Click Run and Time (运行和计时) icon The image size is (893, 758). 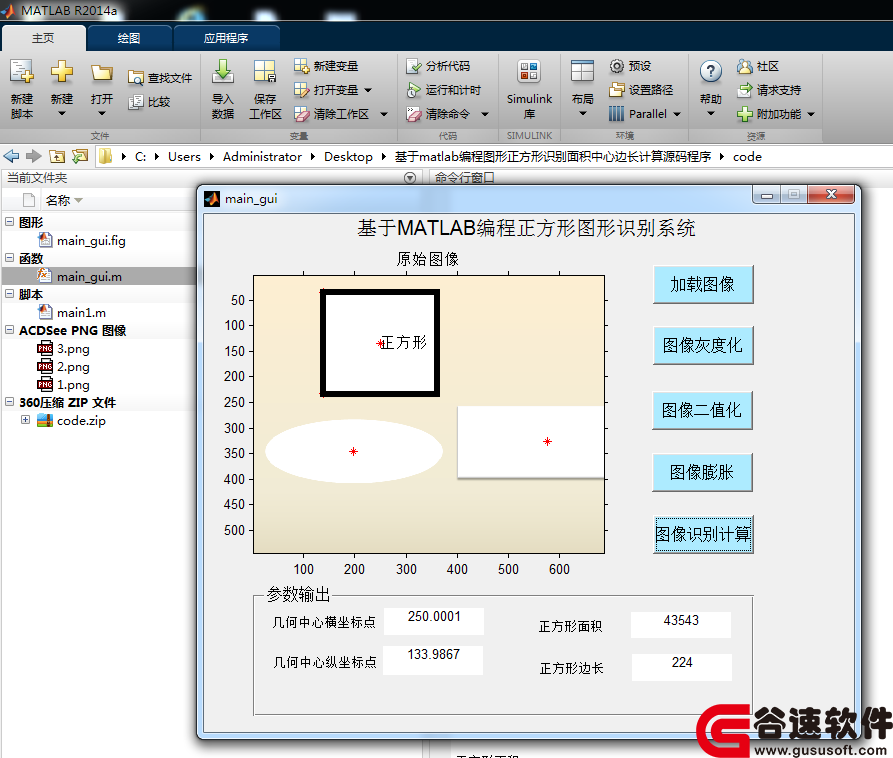(413, 90)
